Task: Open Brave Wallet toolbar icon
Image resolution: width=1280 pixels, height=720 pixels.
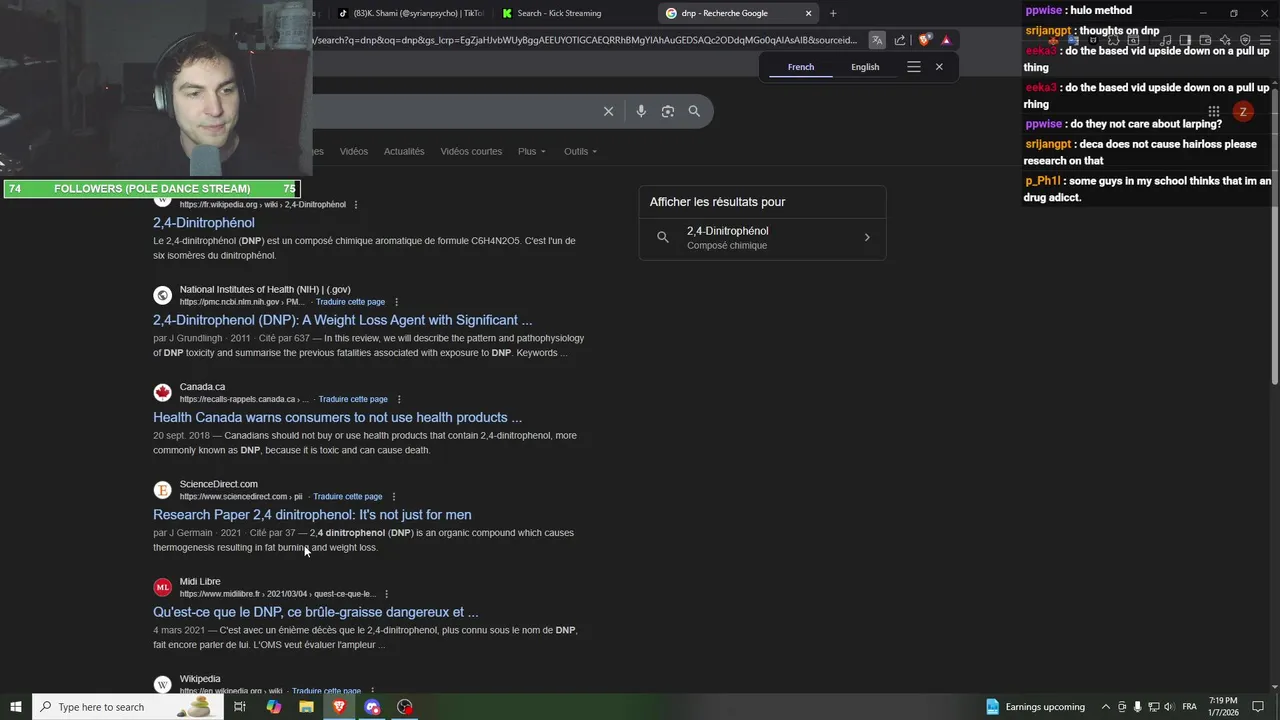Action: pos(1205,40)
